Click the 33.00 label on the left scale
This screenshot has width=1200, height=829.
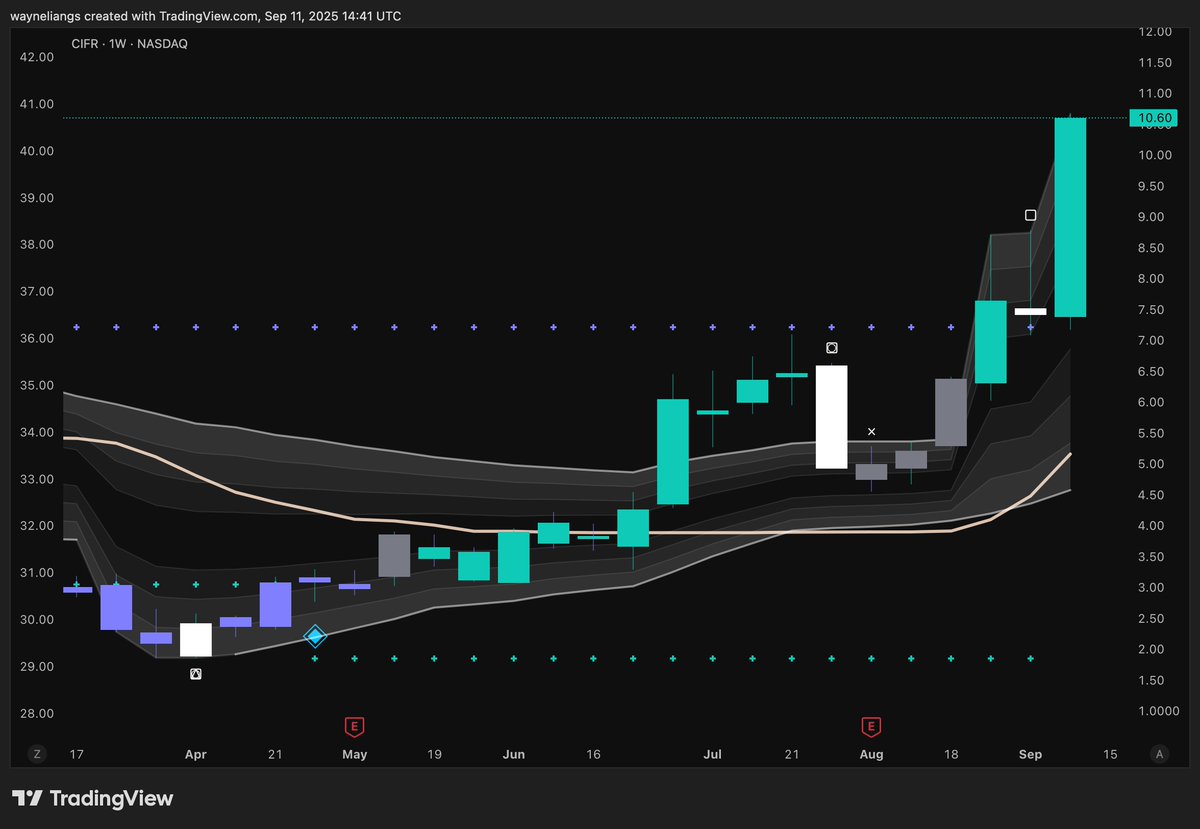(x=37, y=479)
